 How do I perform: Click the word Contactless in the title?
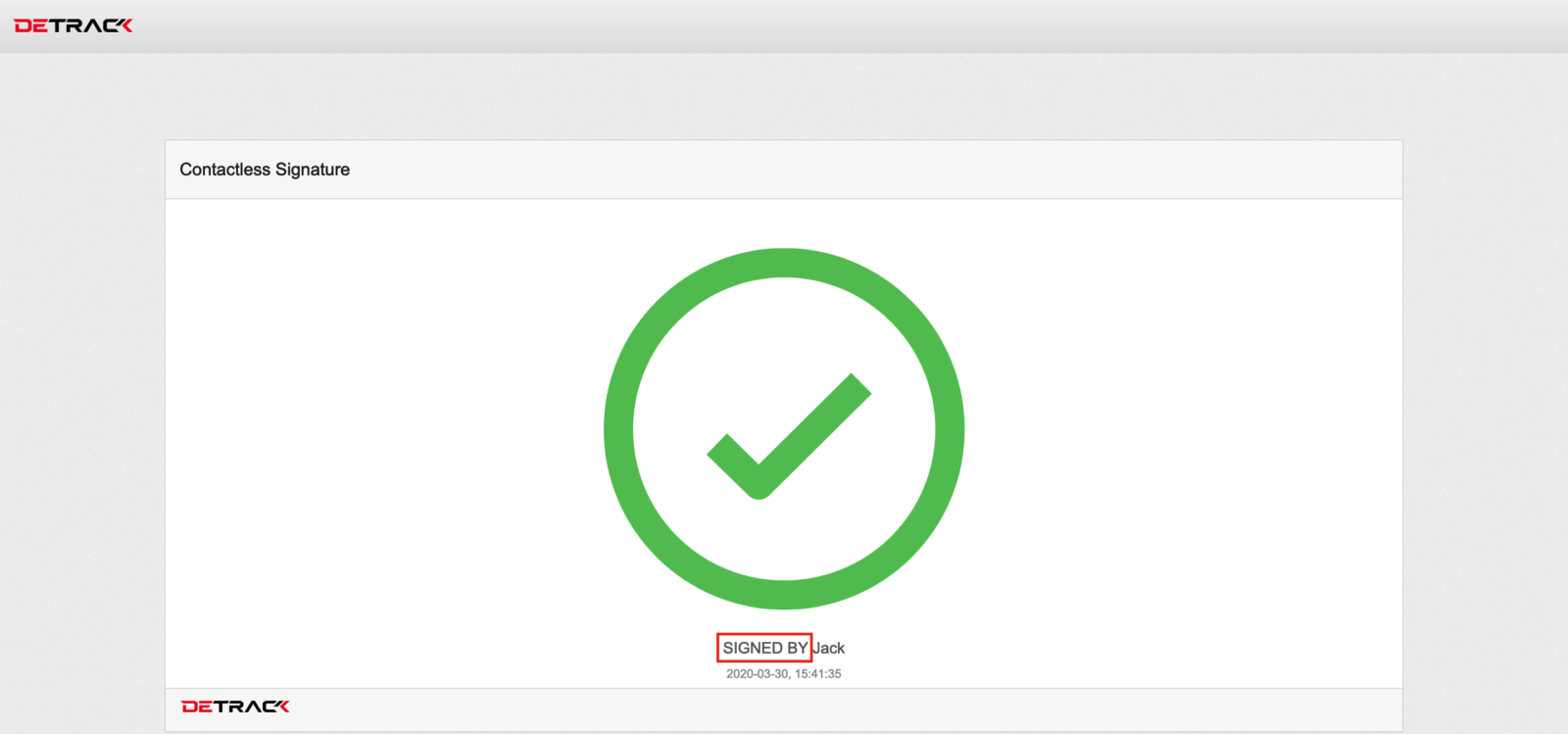[x=224, y=170]
